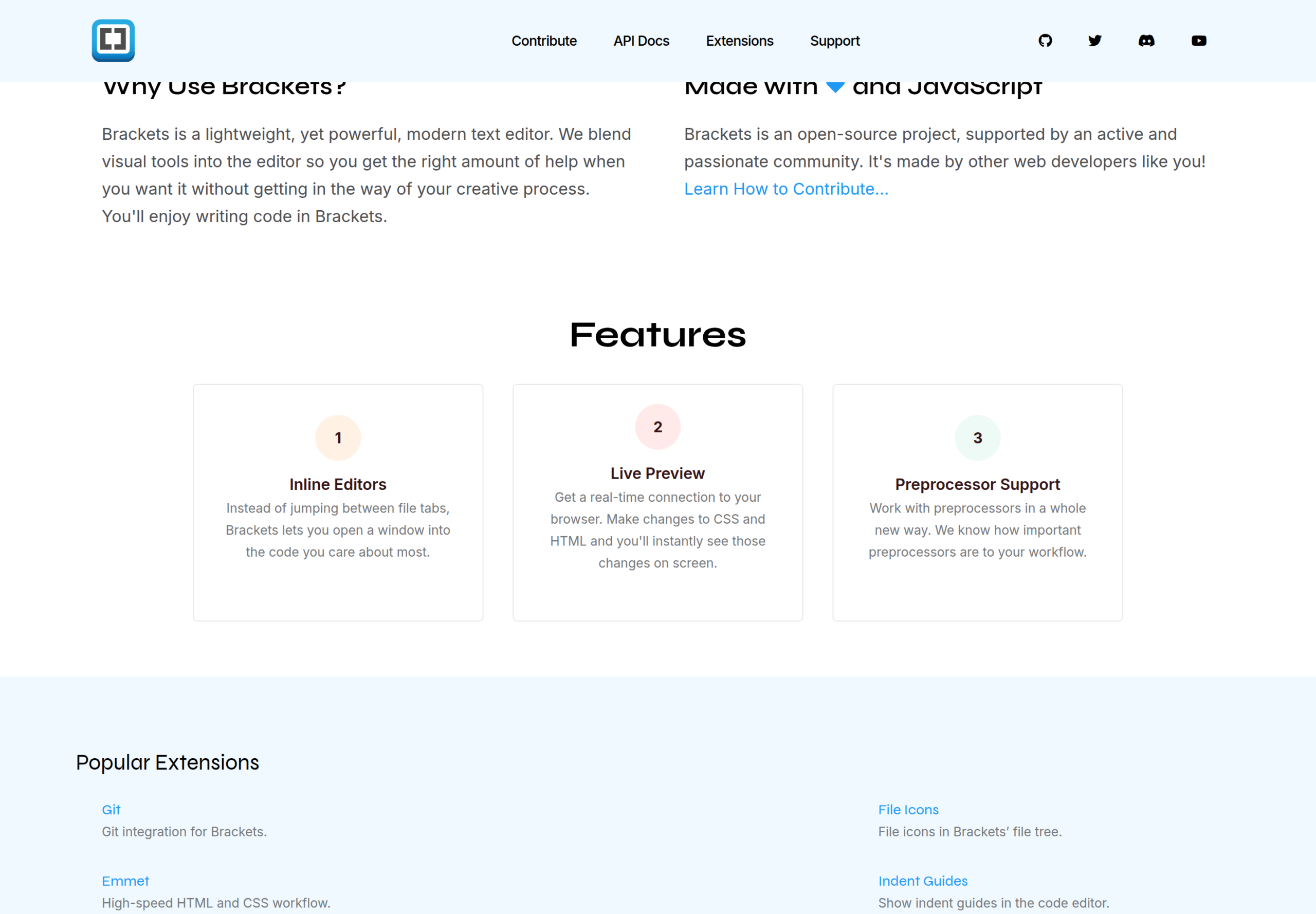This screenshot has width=1316, height=914.
Task: Click the Features heading
Action: (657, 335)
